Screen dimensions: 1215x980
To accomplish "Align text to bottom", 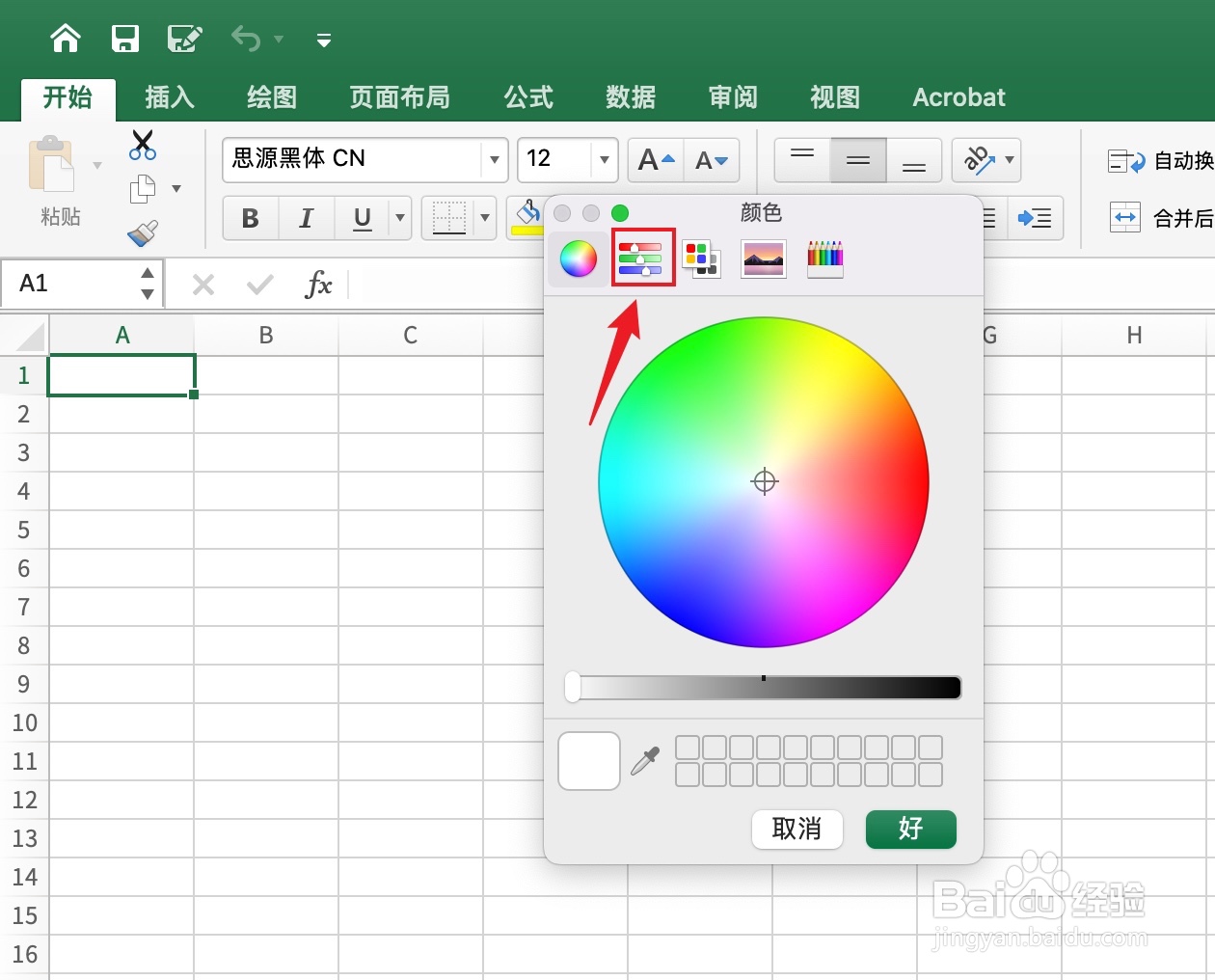I will [914, 160].
